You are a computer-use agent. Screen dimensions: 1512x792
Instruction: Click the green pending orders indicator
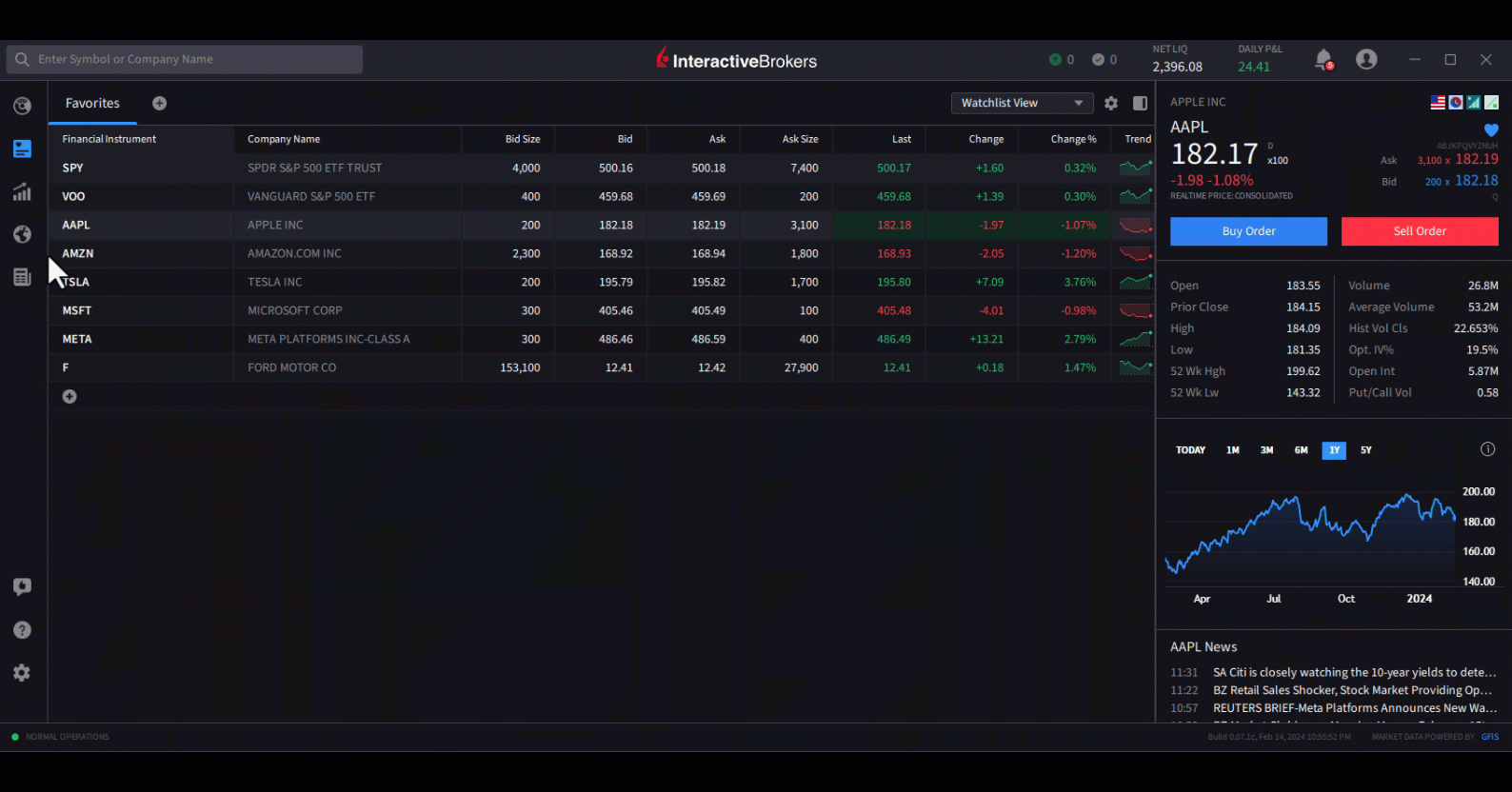pos(1055,59)
